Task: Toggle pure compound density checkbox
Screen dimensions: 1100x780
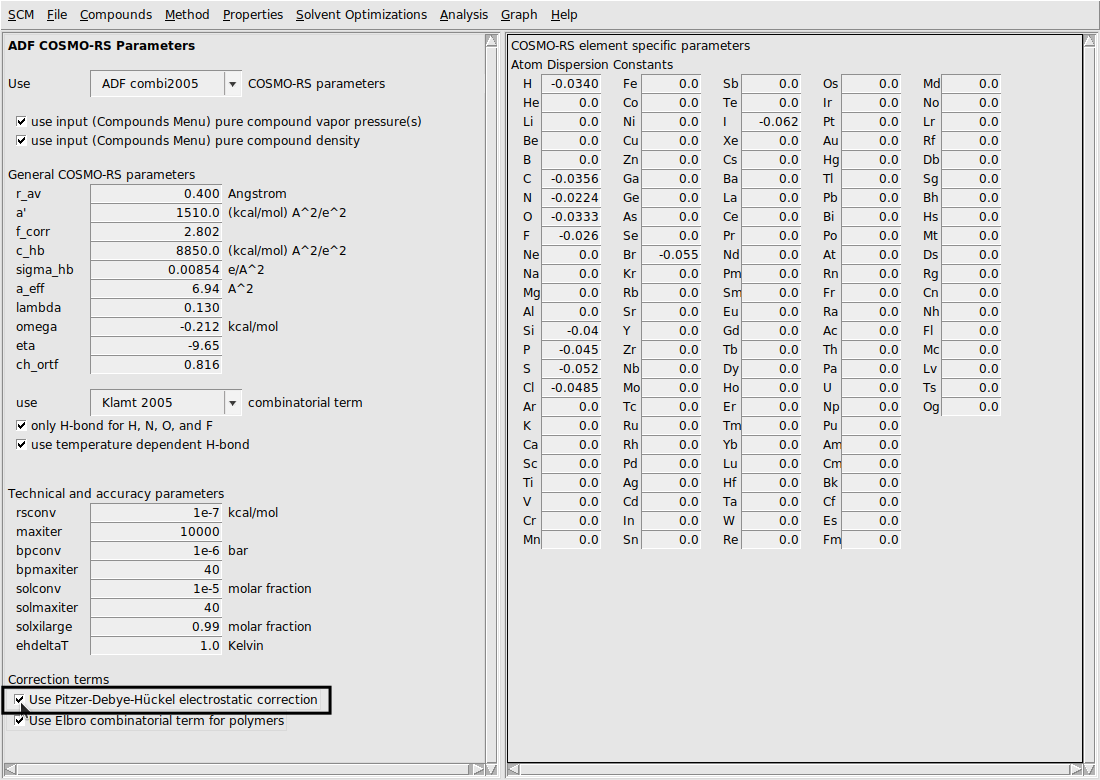Action: tap(21, 141)
